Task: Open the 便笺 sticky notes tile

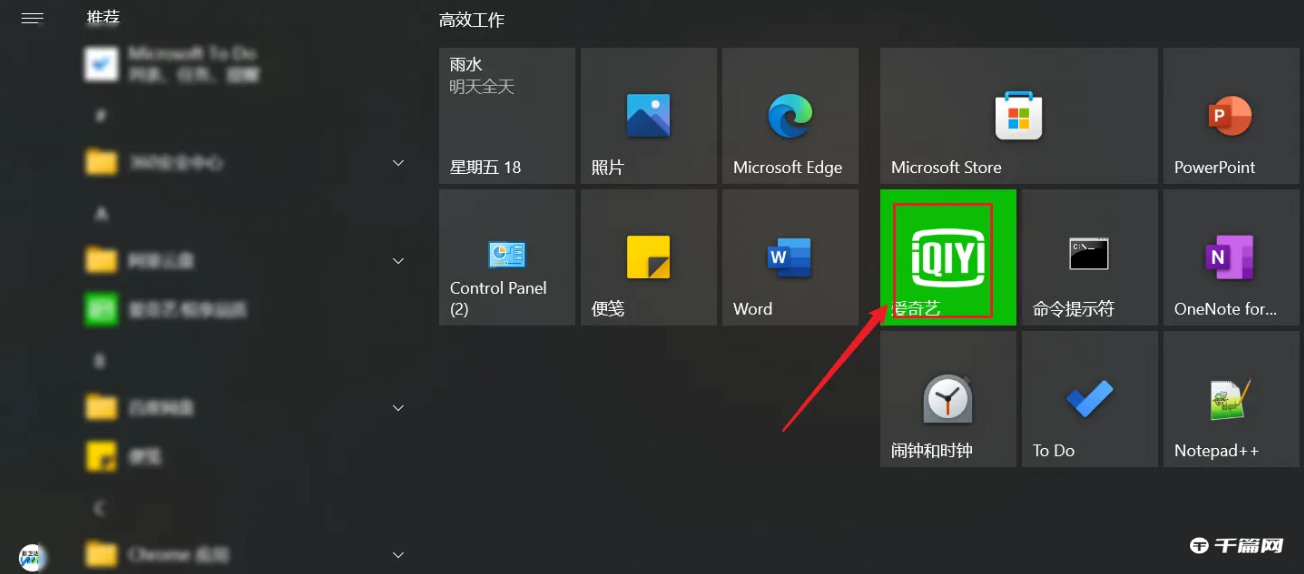Action: [648, 258]
